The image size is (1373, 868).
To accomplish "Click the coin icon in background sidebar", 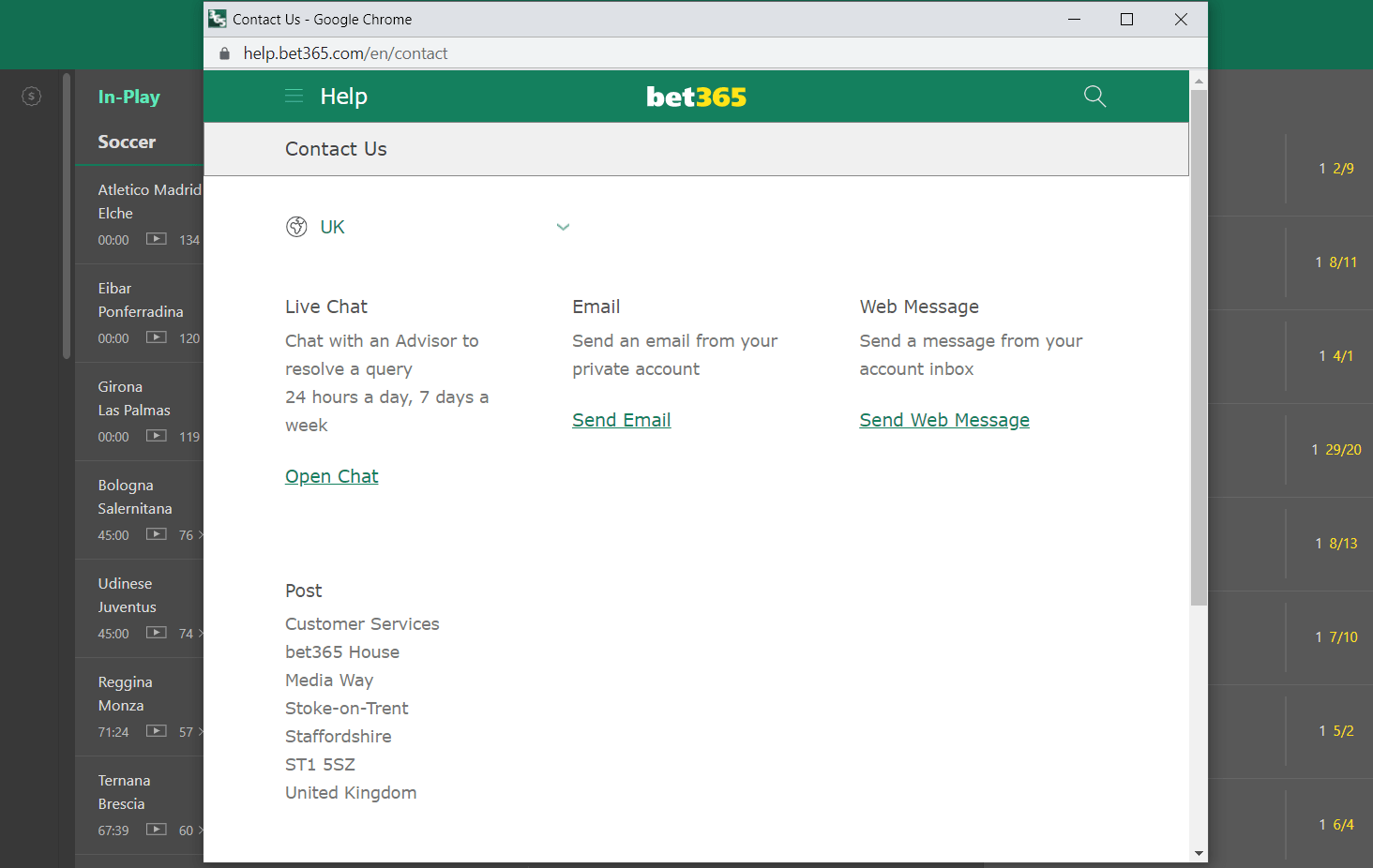I will [x=31, y=96].
